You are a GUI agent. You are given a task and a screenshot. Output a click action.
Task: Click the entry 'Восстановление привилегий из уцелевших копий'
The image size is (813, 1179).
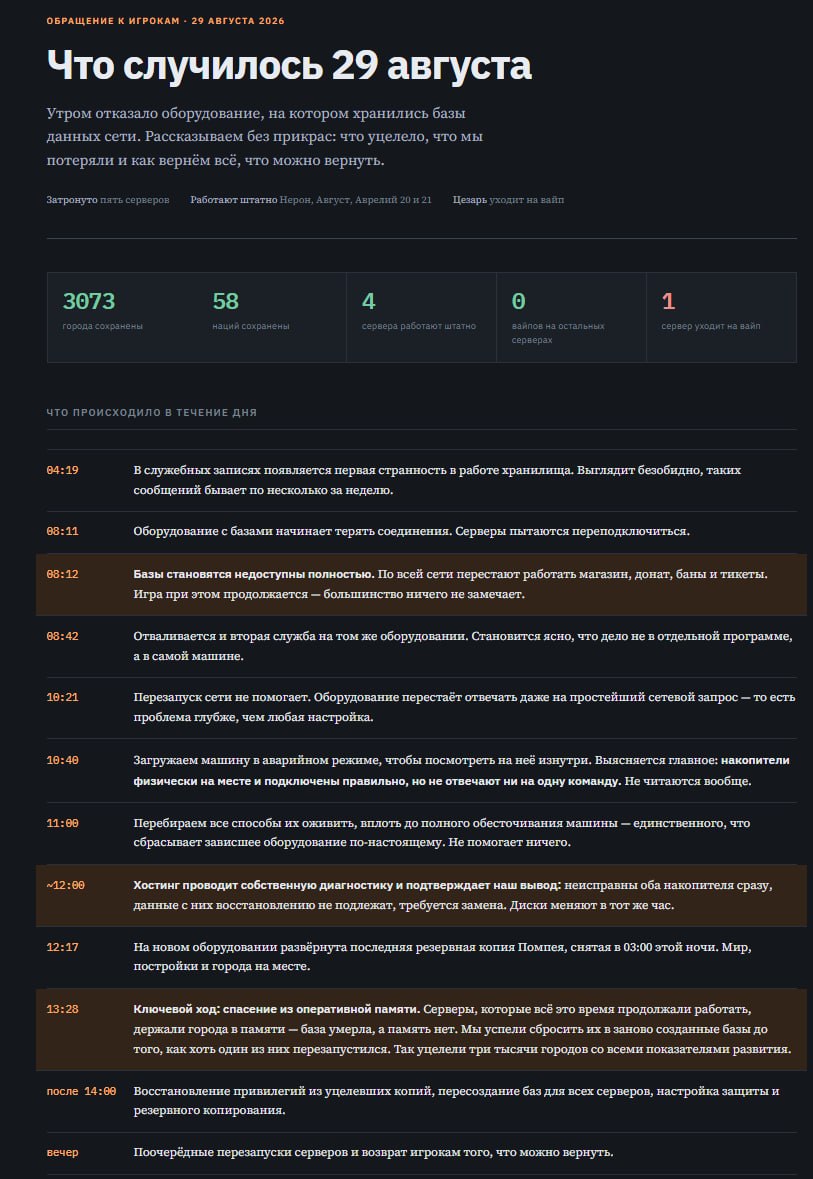click(x=457, y=1101)
